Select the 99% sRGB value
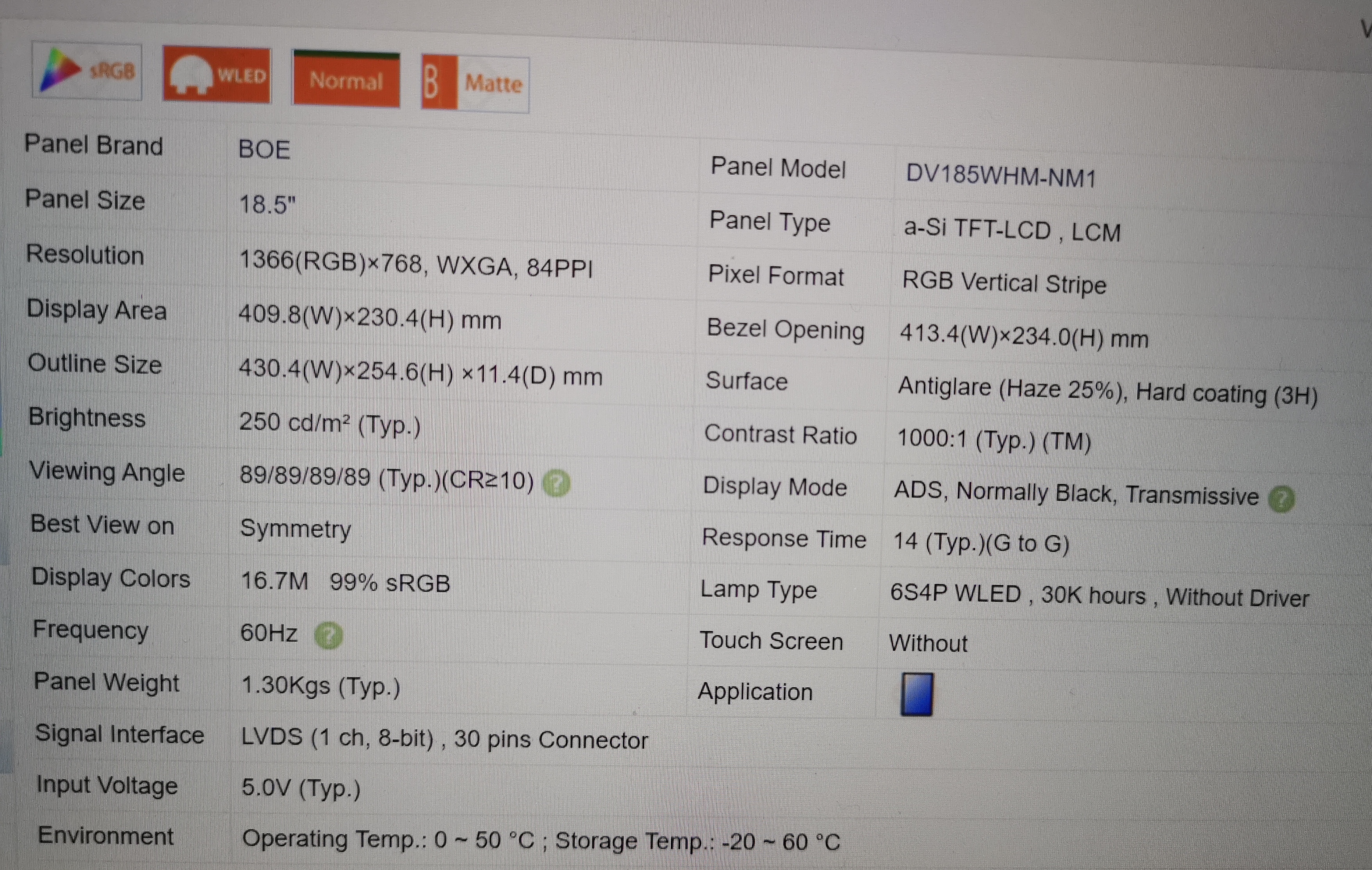The image size is (1372, 870). 390,583
